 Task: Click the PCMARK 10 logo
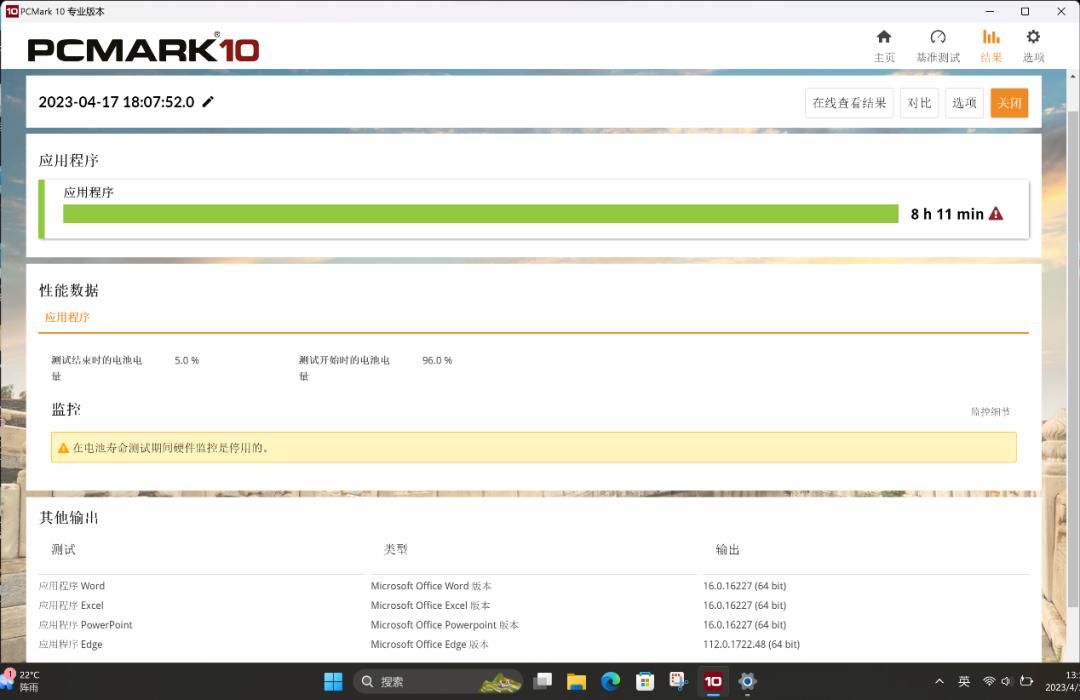(143, 48)
